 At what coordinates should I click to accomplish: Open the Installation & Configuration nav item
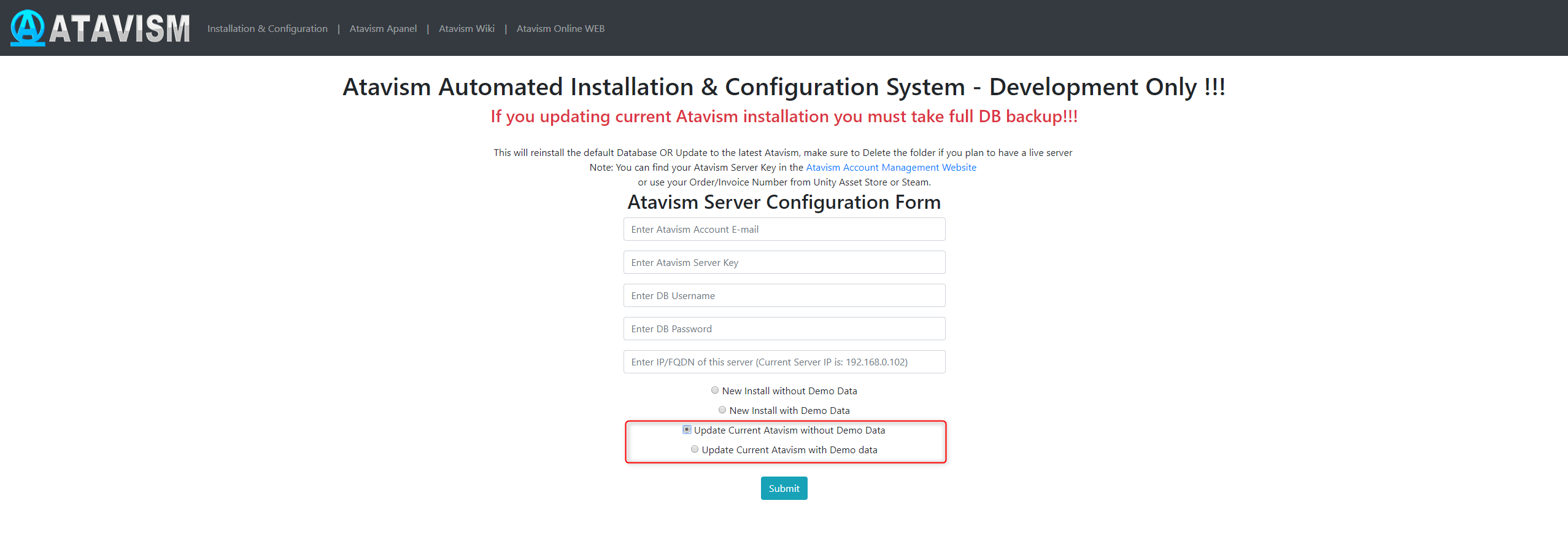(x=267, y=29)
